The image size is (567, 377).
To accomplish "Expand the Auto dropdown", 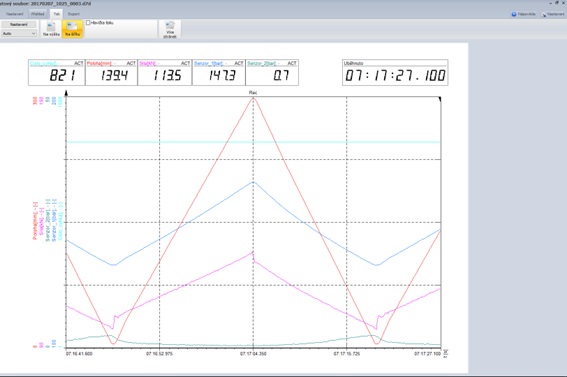I will pyautogui.click(x=19, y=33).
